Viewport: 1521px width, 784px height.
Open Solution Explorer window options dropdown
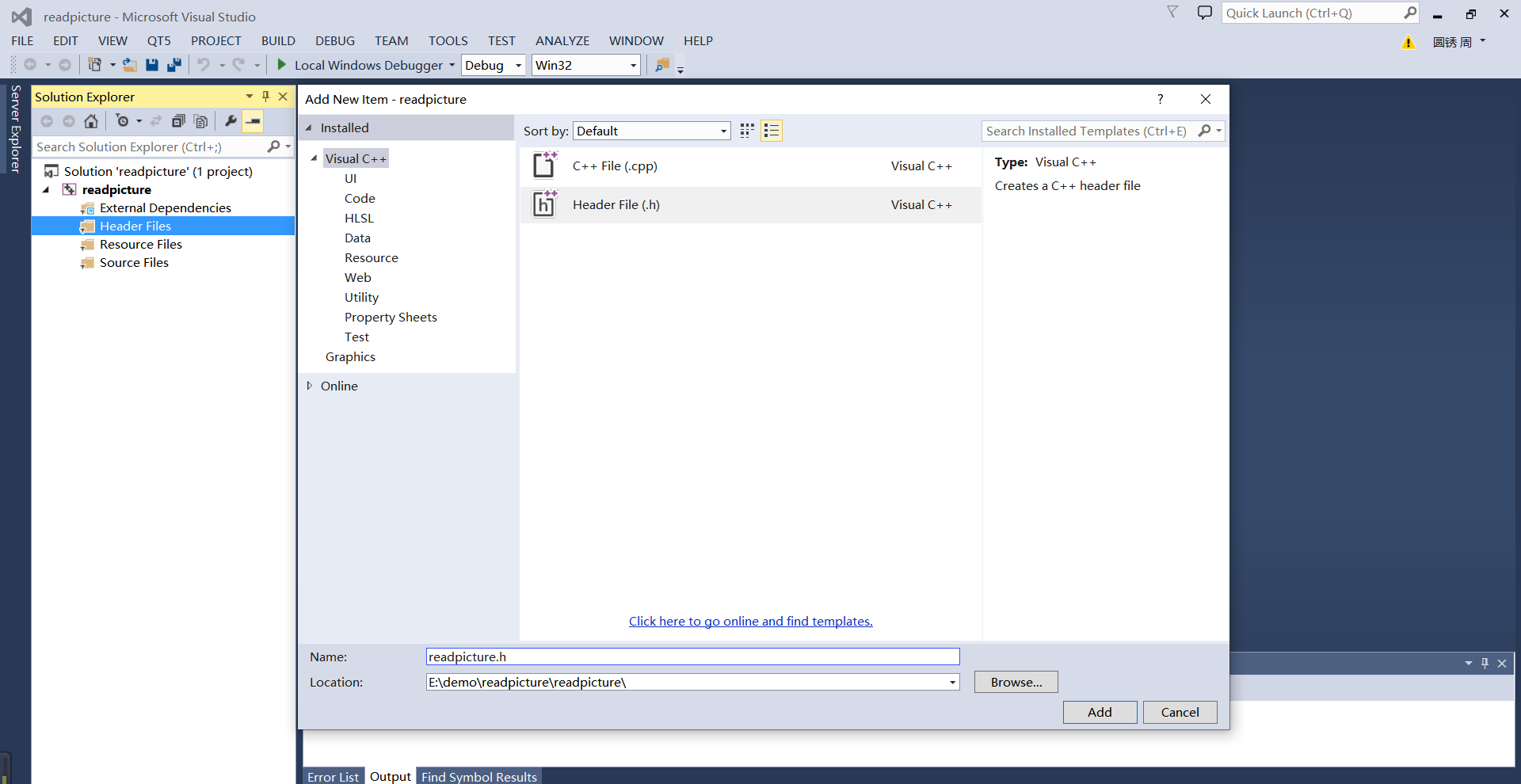250,97
